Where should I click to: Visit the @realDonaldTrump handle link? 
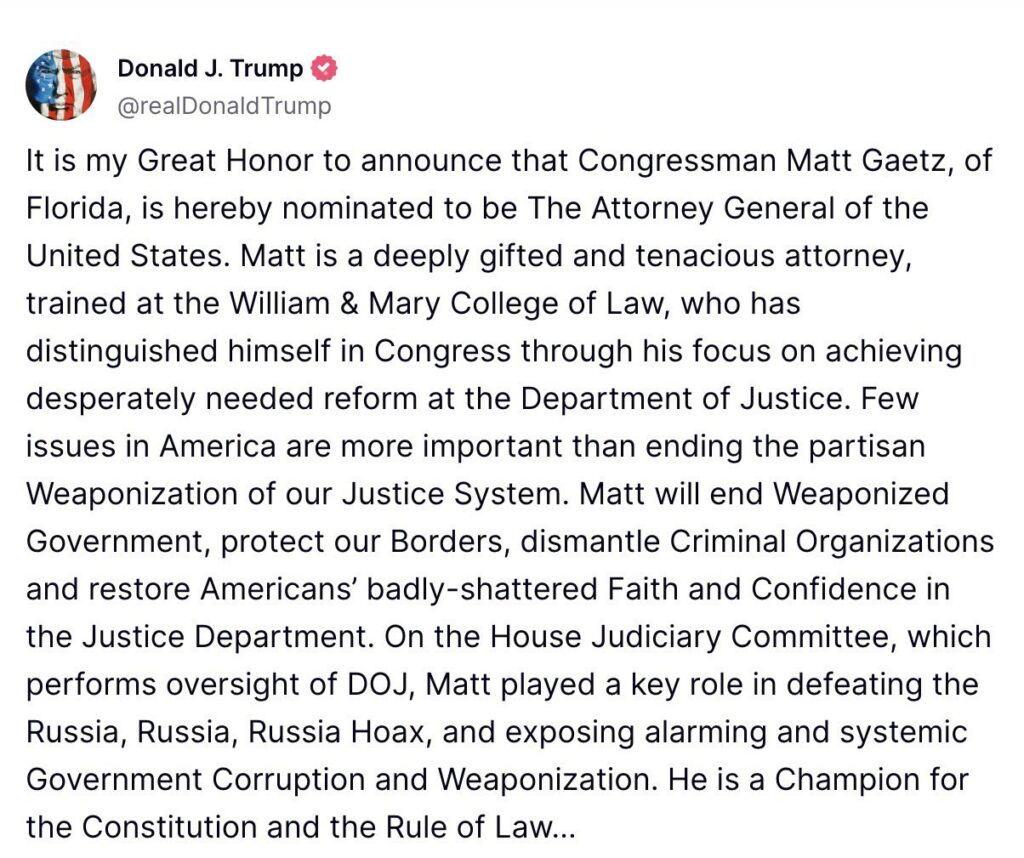[224, 105]
